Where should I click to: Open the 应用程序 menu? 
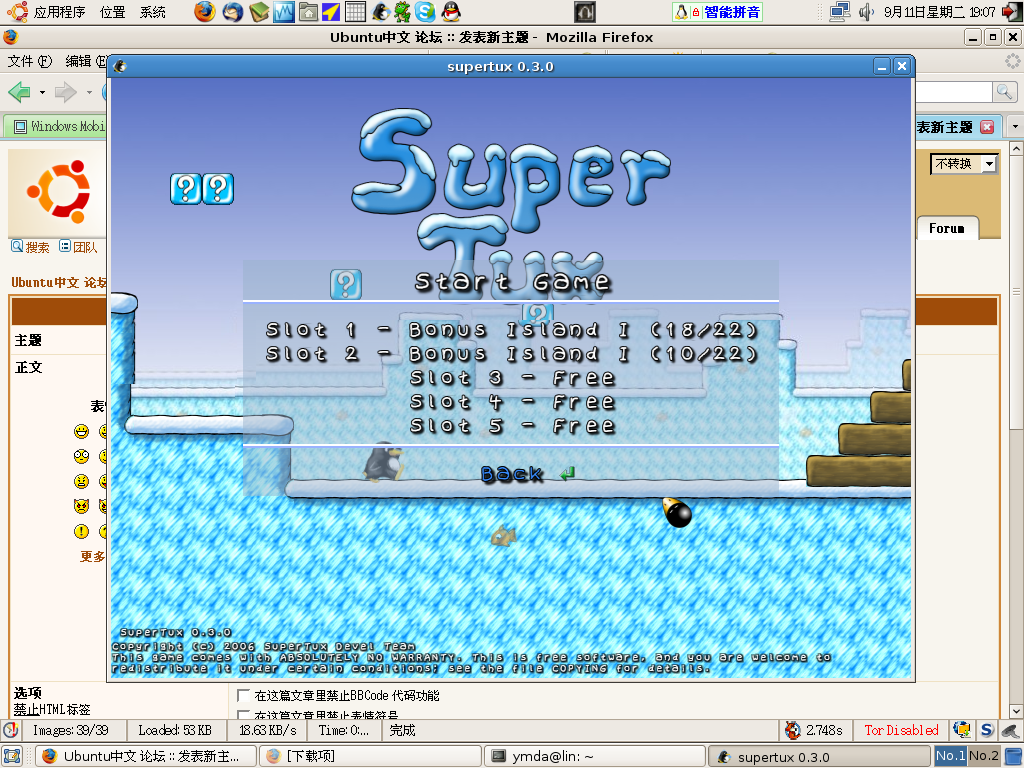59,12
